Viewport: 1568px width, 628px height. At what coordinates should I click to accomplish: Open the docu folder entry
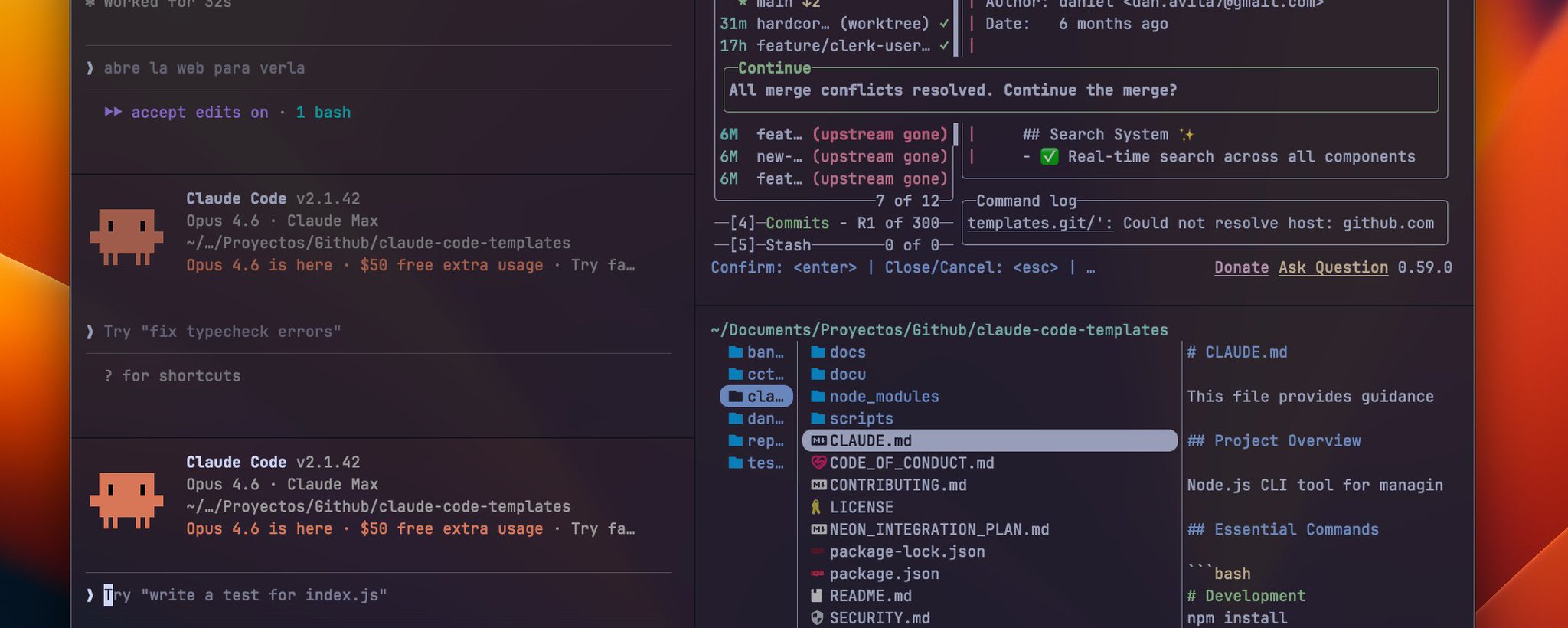tap(838, 375)
